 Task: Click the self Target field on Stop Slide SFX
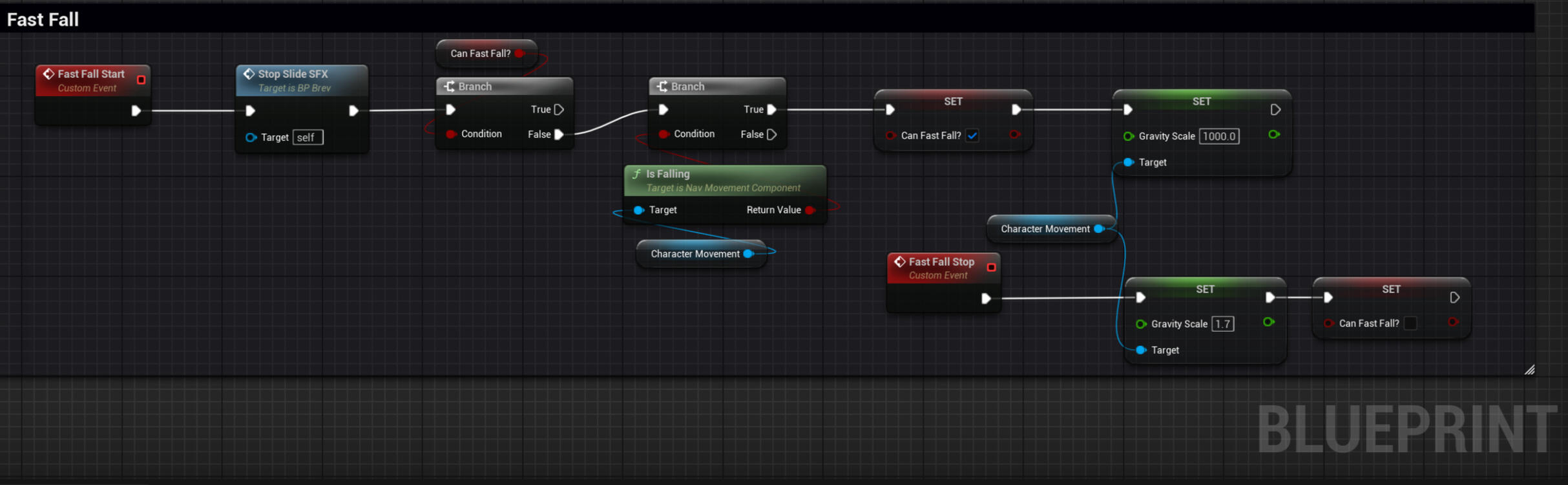308,138
